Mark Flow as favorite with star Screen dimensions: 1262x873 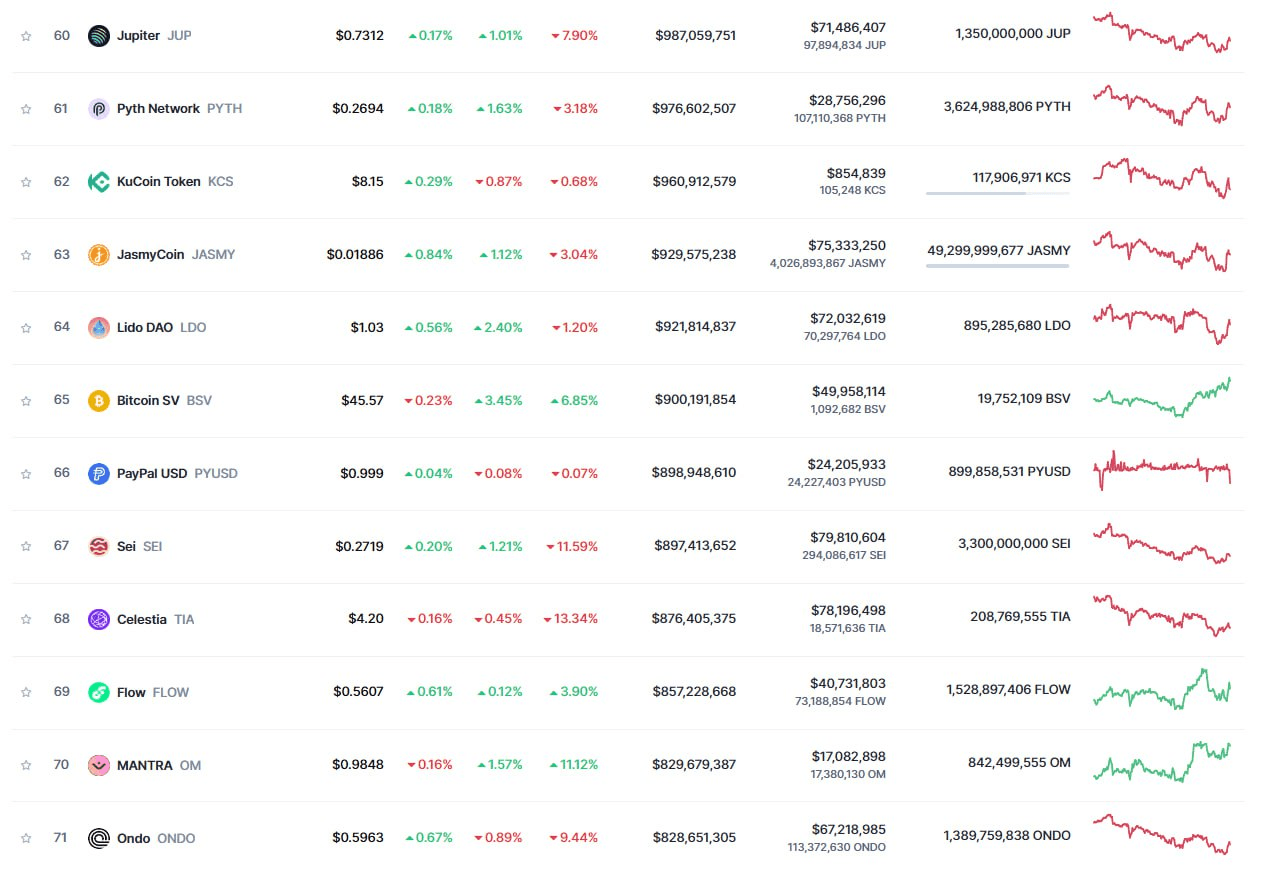(x=26, y=693)
